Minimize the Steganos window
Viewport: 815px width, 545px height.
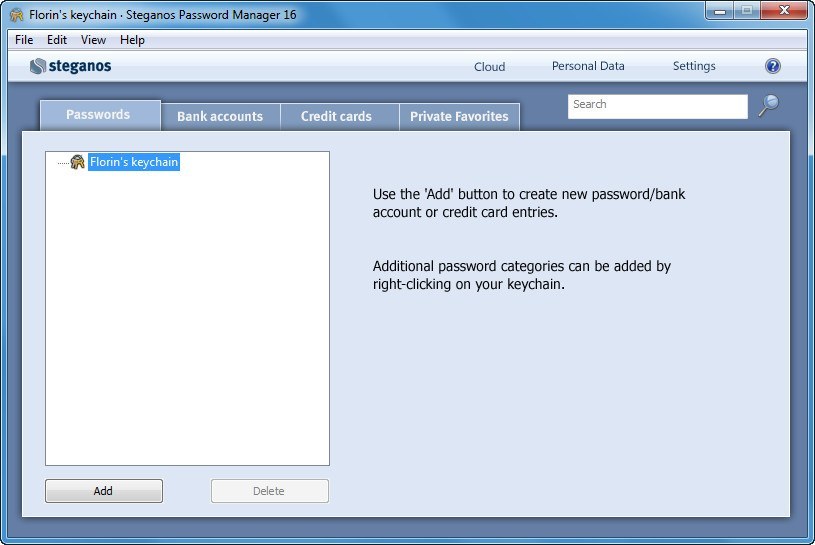tap(720, 10)
